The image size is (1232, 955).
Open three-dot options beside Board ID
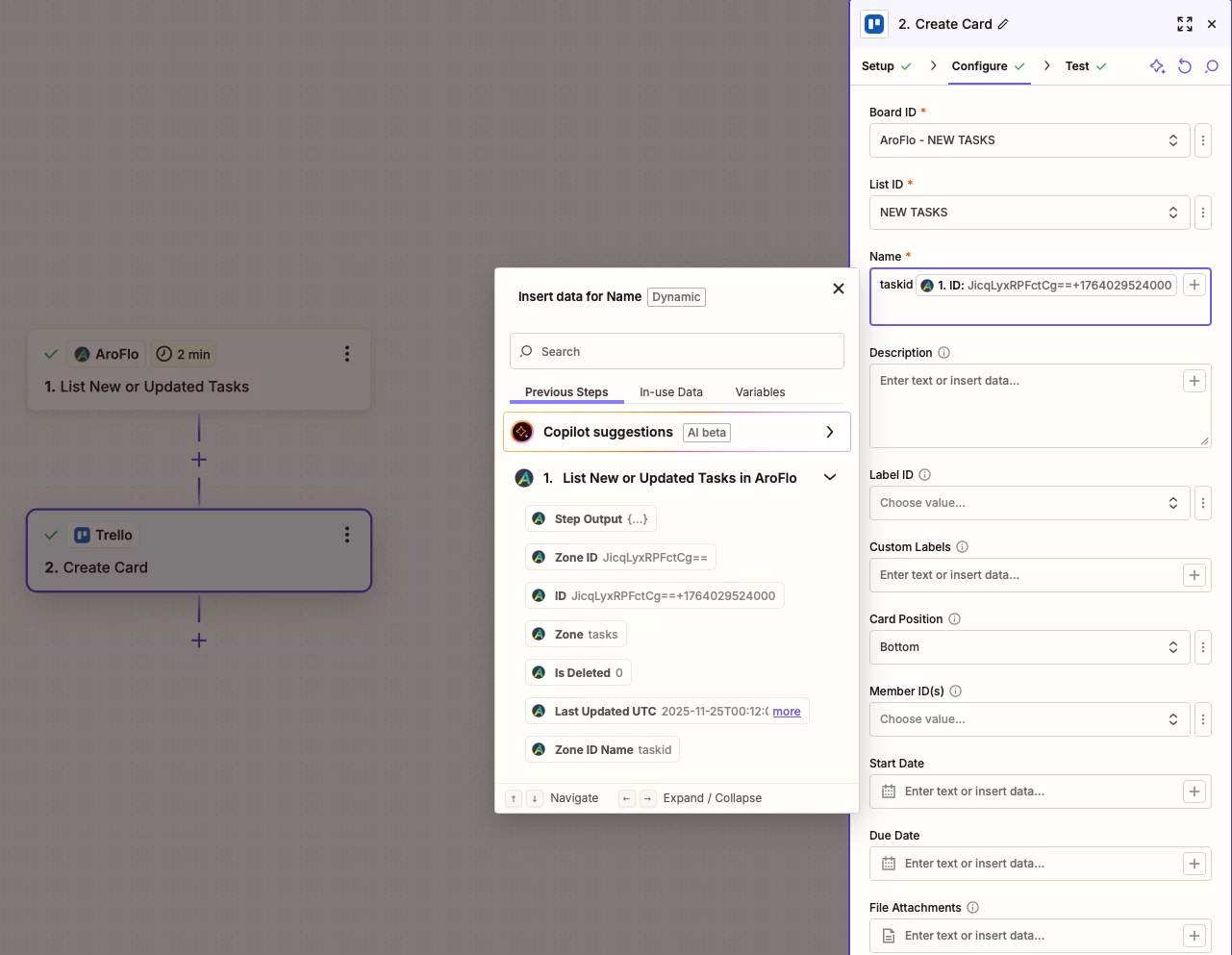pos(1203,140)
